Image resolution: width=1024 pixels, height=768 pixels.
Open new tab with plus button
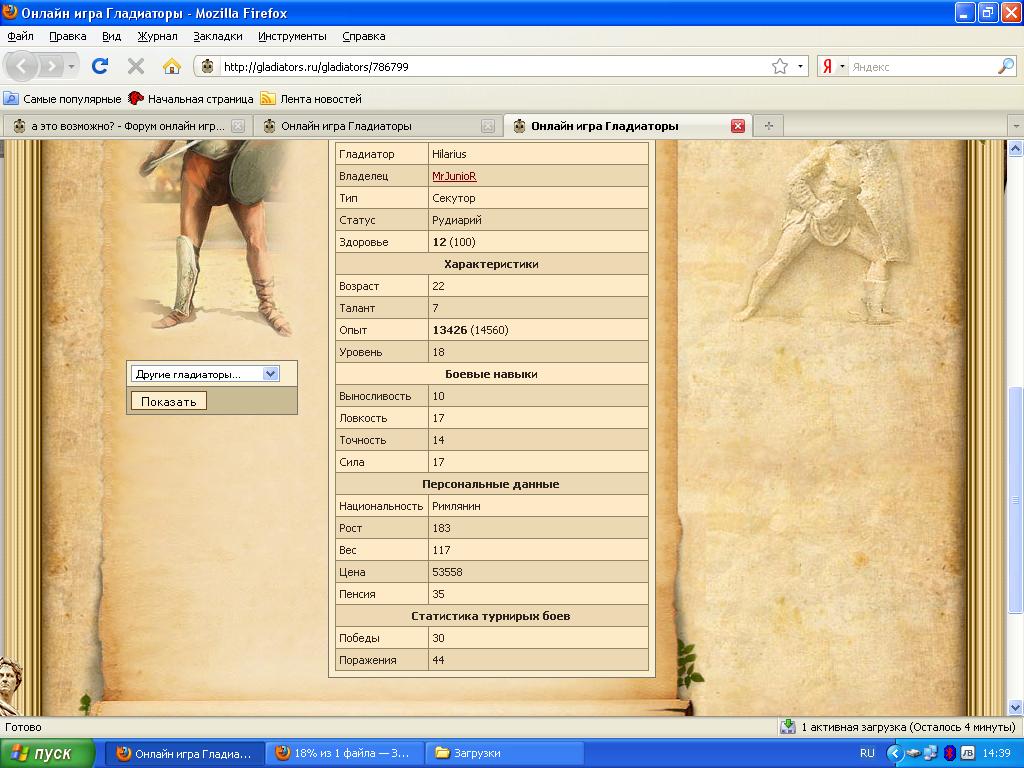click(x=768, y=126)
